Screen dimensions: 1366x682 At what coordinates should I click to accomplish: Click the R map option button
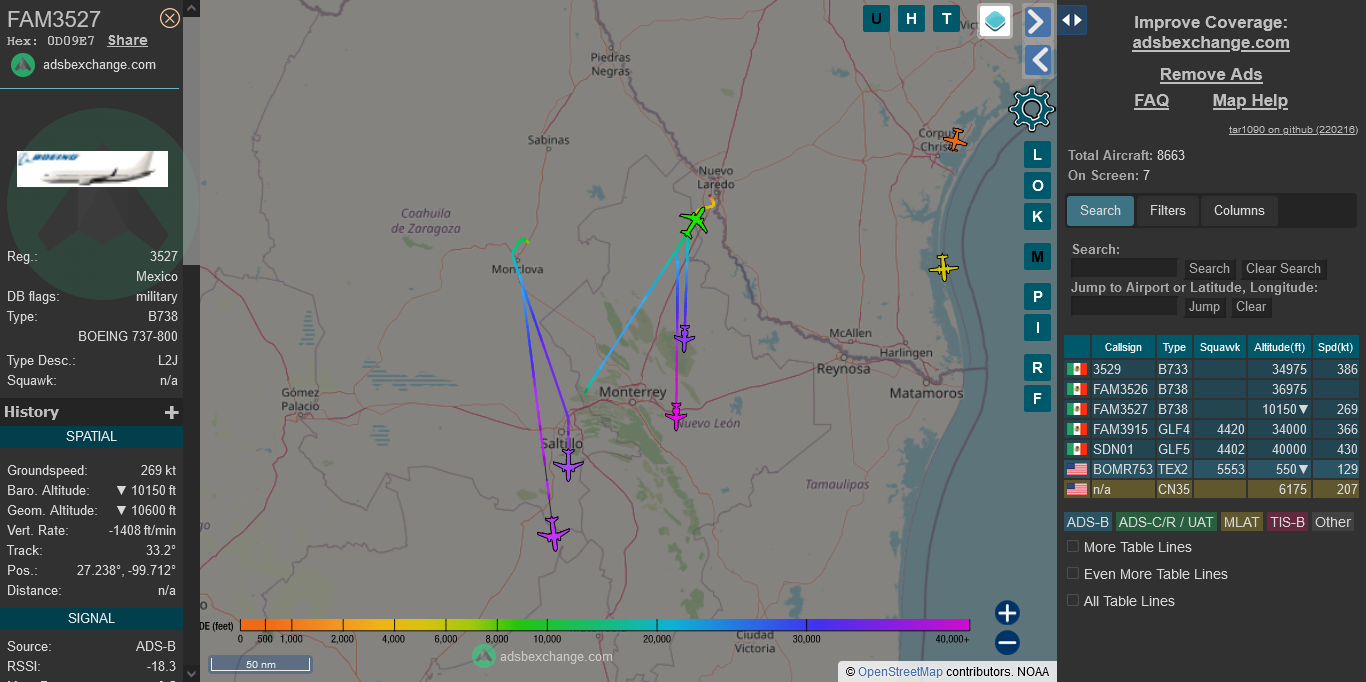[1037, 368]
